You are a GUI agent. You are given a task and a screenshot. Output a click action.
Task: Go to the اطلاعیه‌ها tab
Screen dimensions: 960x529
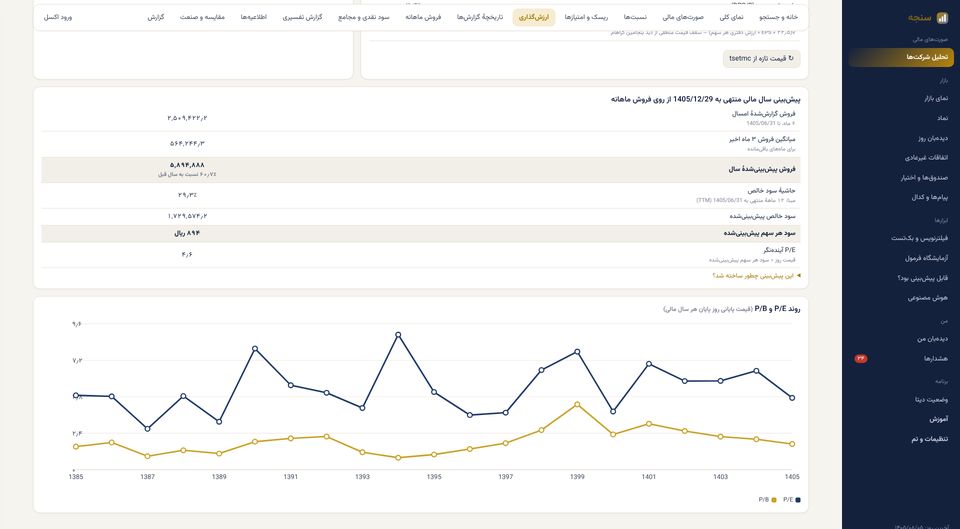click(253, 18)
